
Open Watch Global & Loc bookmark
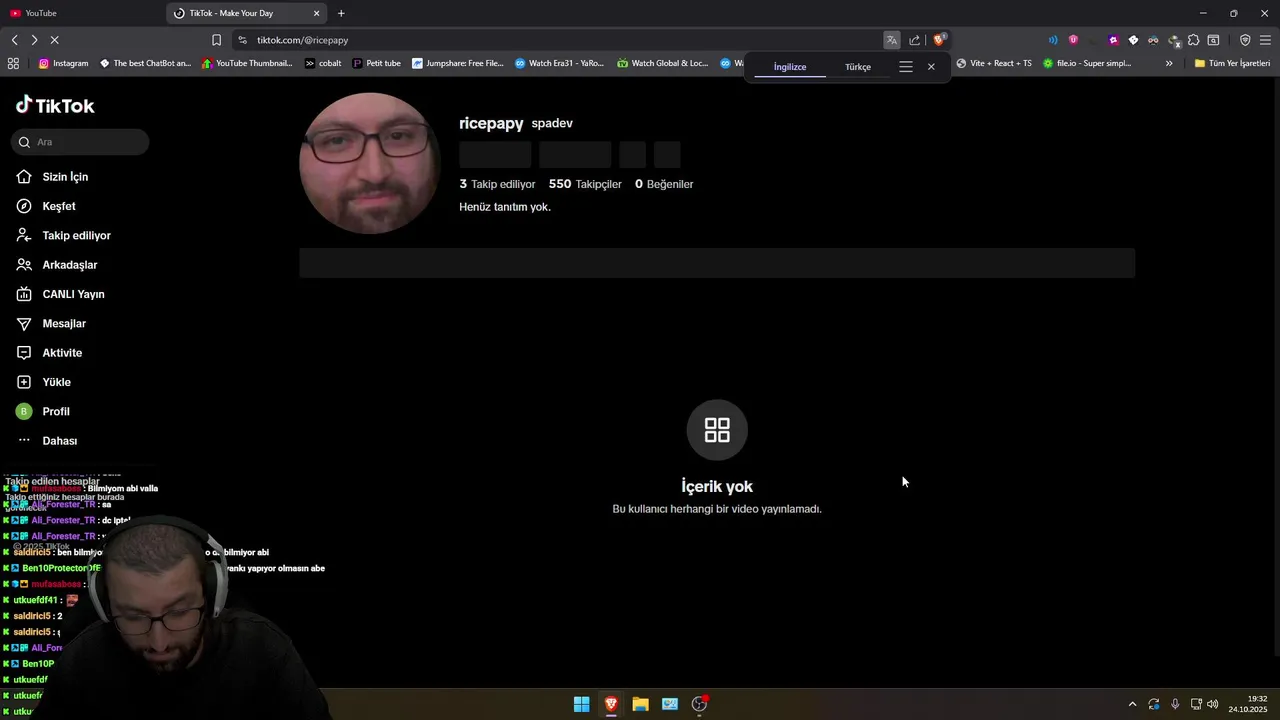tap(663, 63)
